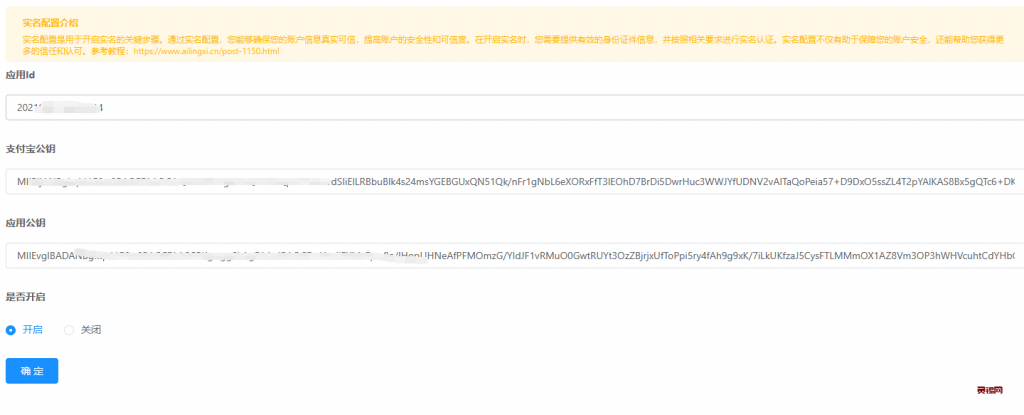Image resolution: width=1024 pixels, height=415 pixels.
Task: Click the blurred start of 应用公钥 value
Action: tap(150, 256)
